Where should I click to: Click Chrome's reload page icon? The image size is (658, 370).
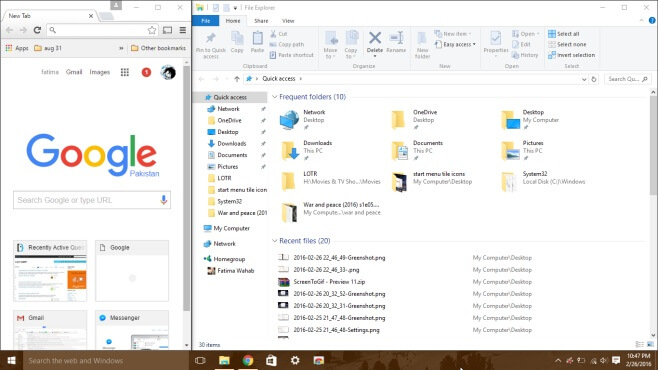click(x=37, y=30)
